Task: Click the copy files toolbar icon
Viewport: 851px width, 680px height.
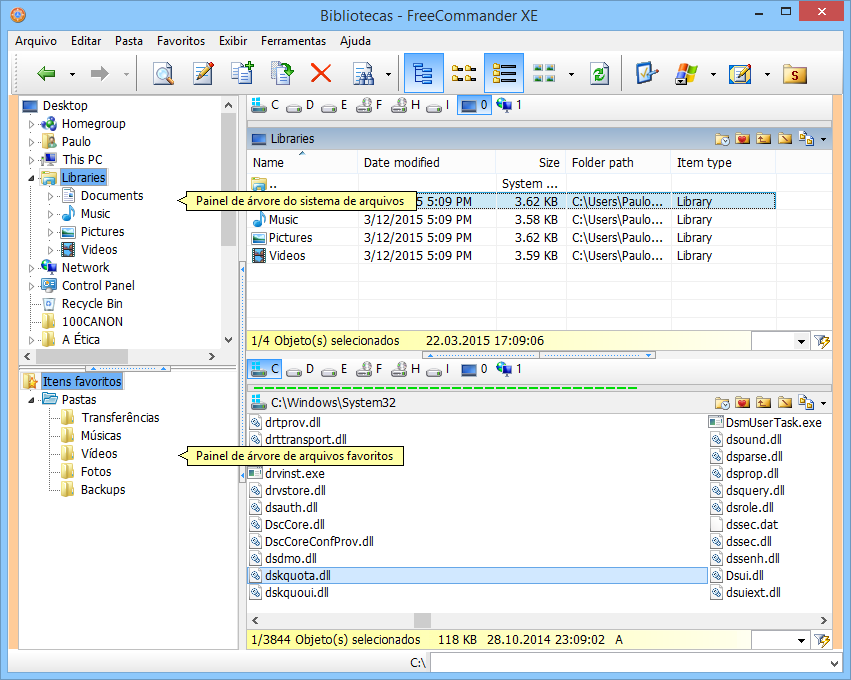Action: point(243,73)
